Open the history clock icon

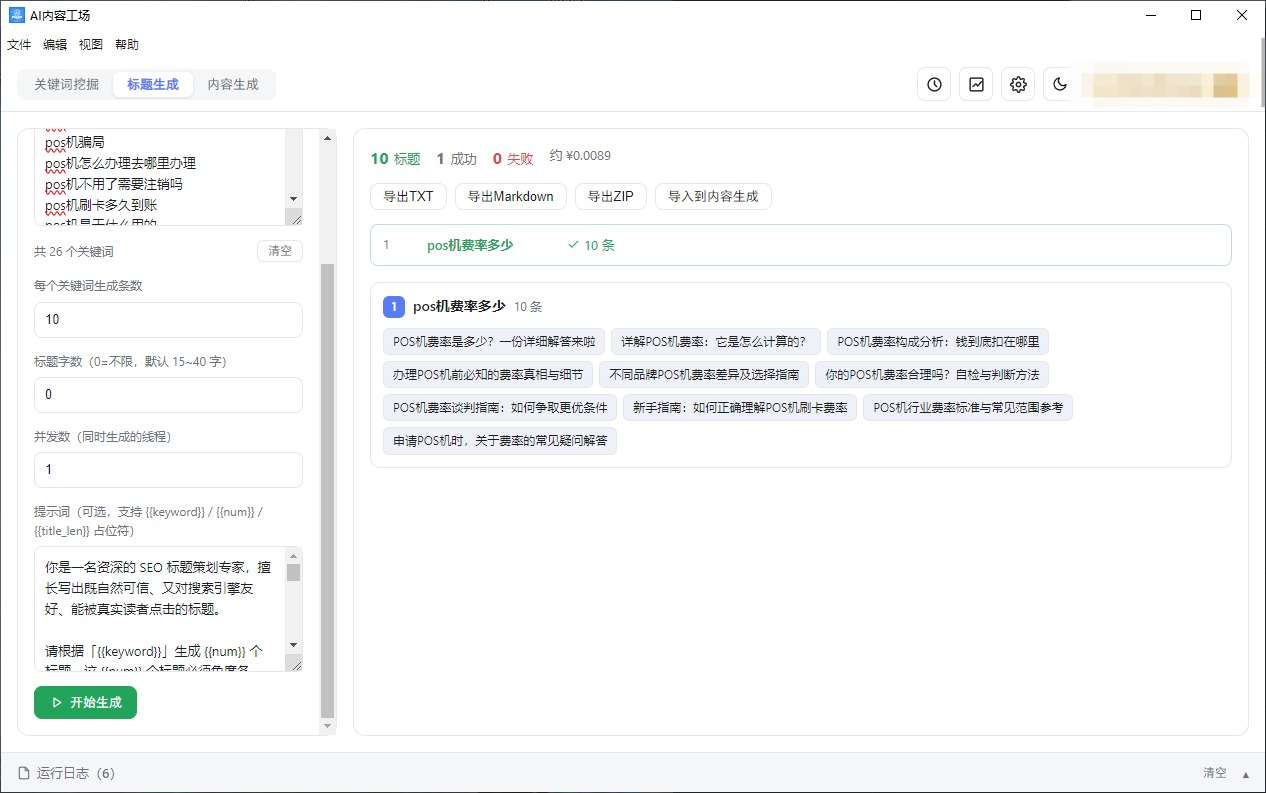(934, 85)
